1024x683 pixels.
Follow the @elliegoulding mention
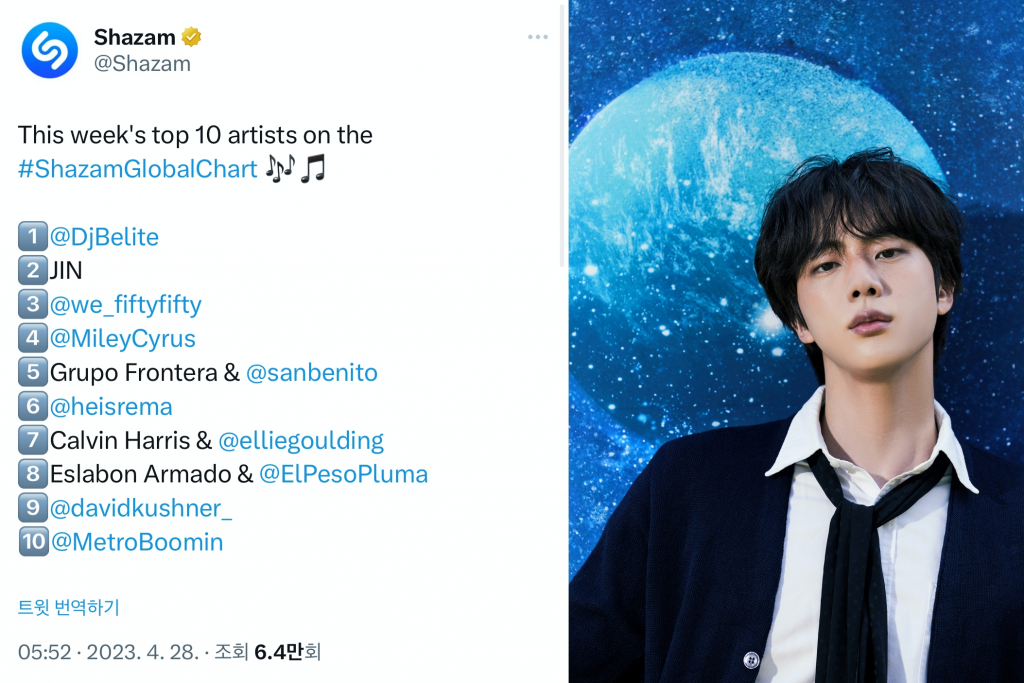(x=301, y=441)
